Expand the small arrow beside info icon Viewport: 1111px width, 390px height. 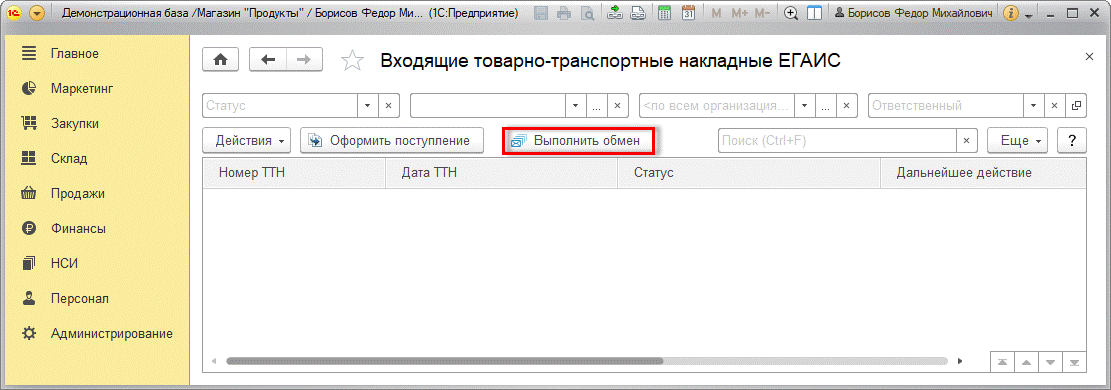point(1029,15)
